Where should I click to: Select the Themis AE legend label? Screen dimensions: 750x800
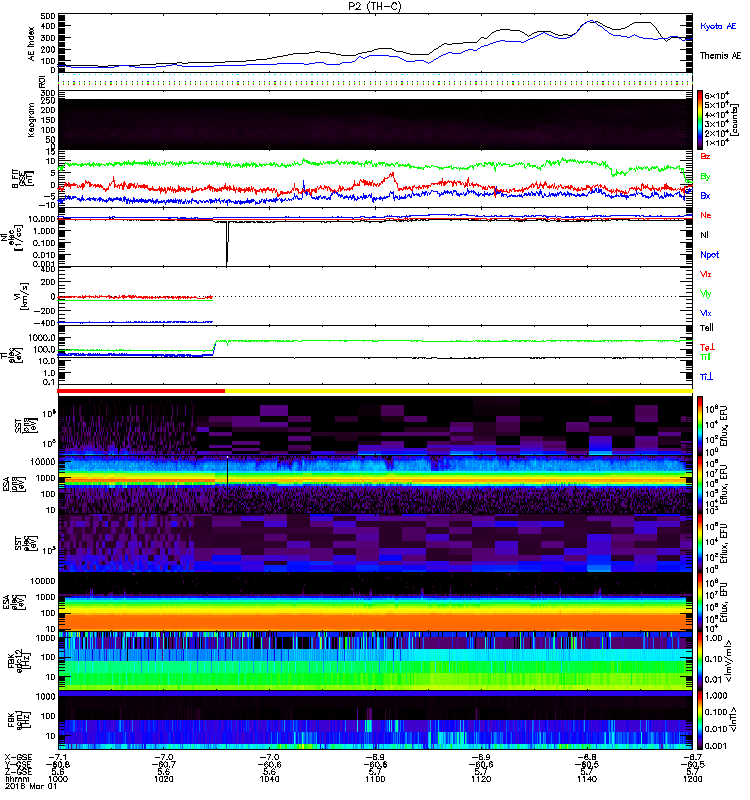tap(720, 56)
